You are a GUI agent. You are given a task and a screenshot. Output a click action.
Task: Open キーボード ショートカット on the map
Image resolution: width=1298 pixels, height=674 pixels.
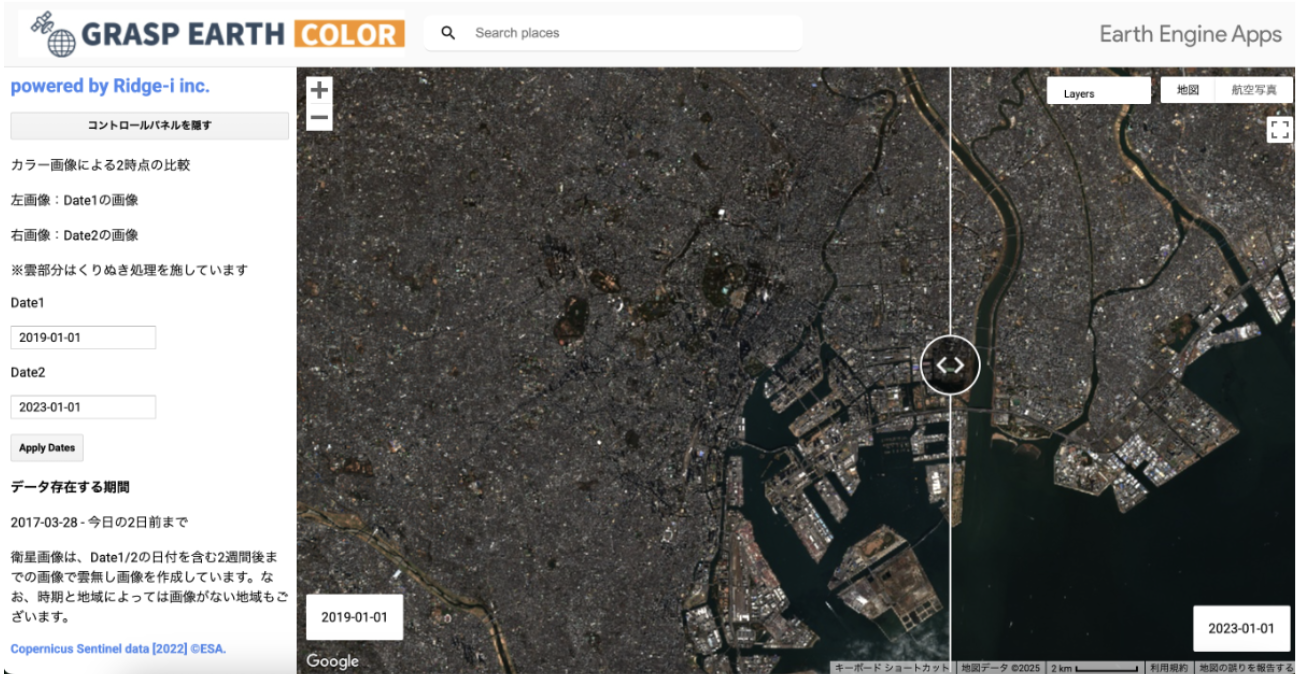tap(893, 667)
